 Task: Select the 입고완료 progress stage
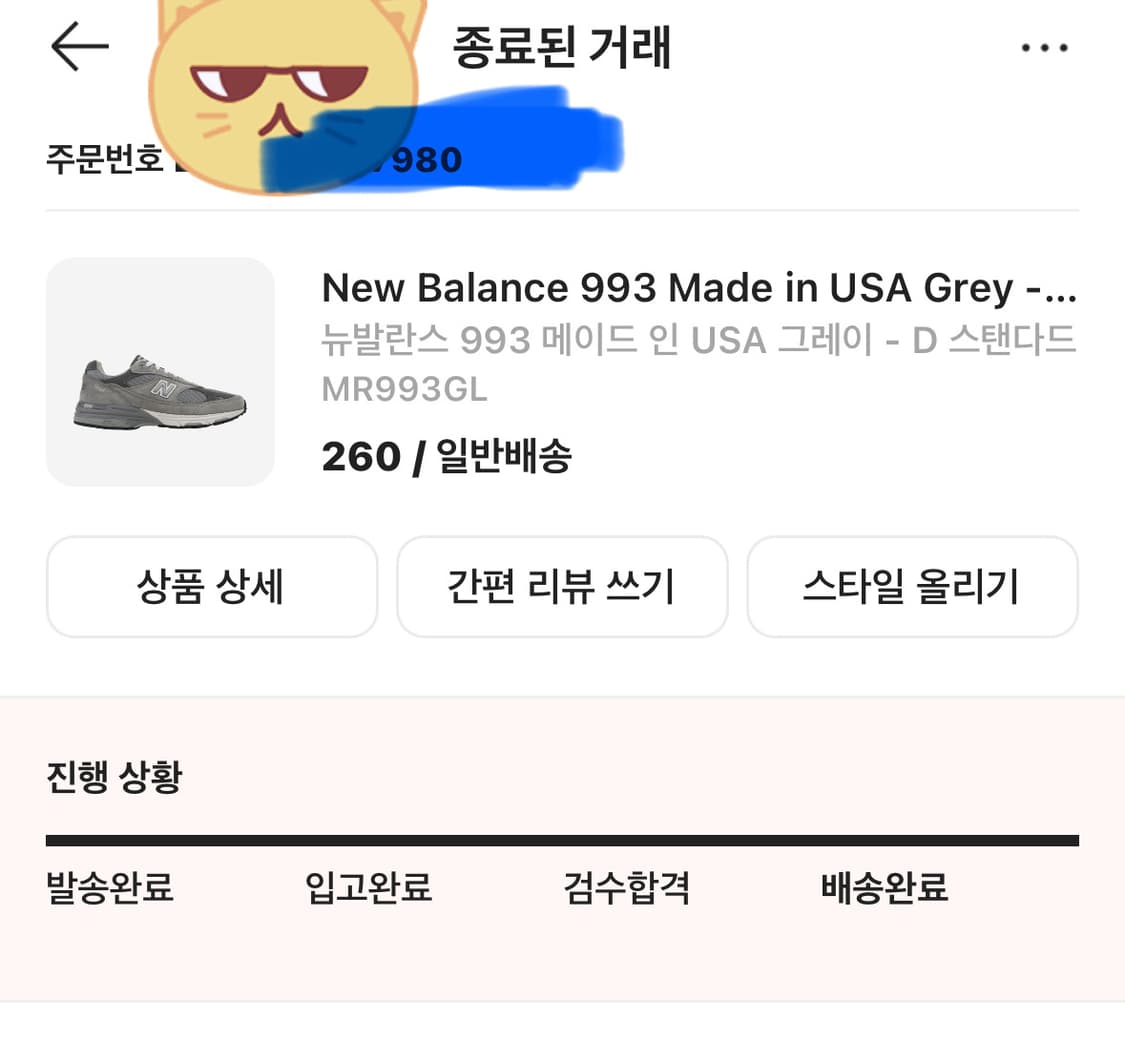[366, 888]
